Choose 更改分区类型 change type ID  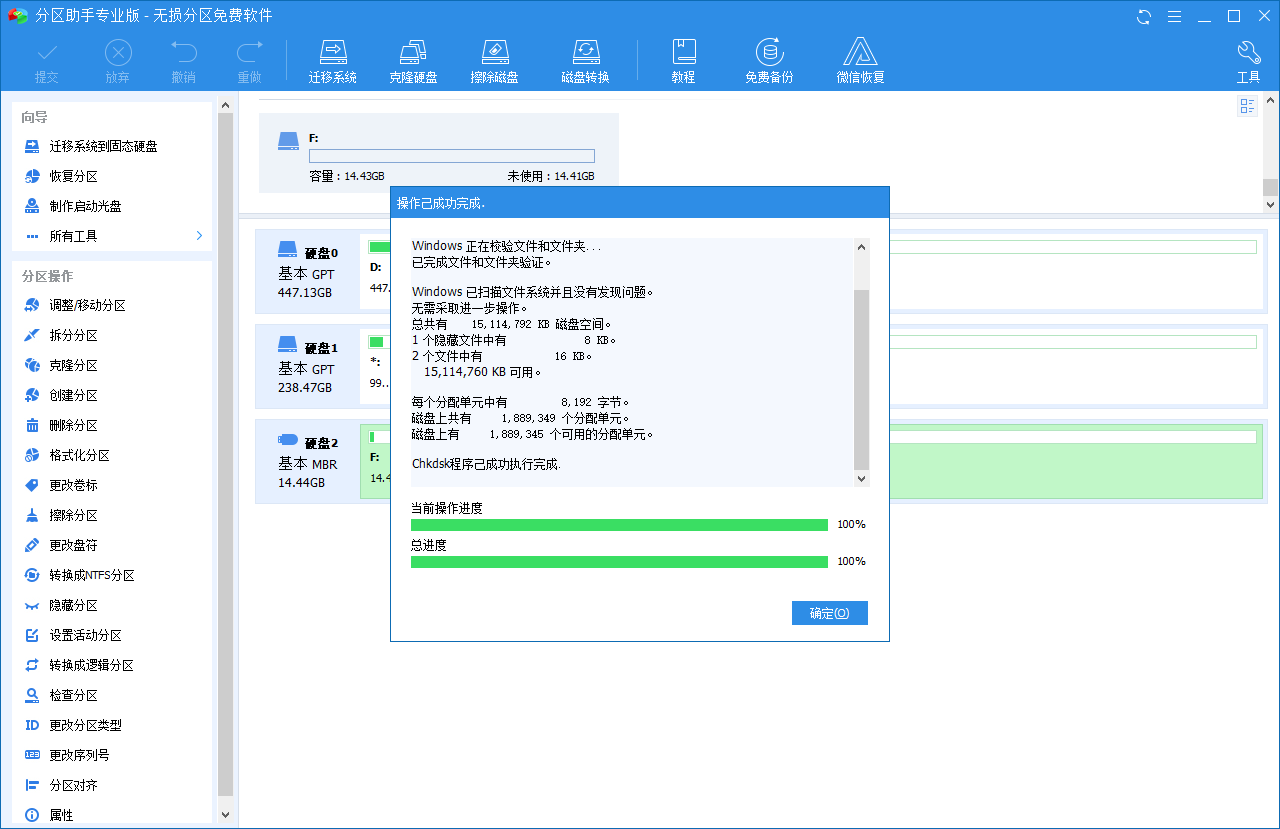73,725
